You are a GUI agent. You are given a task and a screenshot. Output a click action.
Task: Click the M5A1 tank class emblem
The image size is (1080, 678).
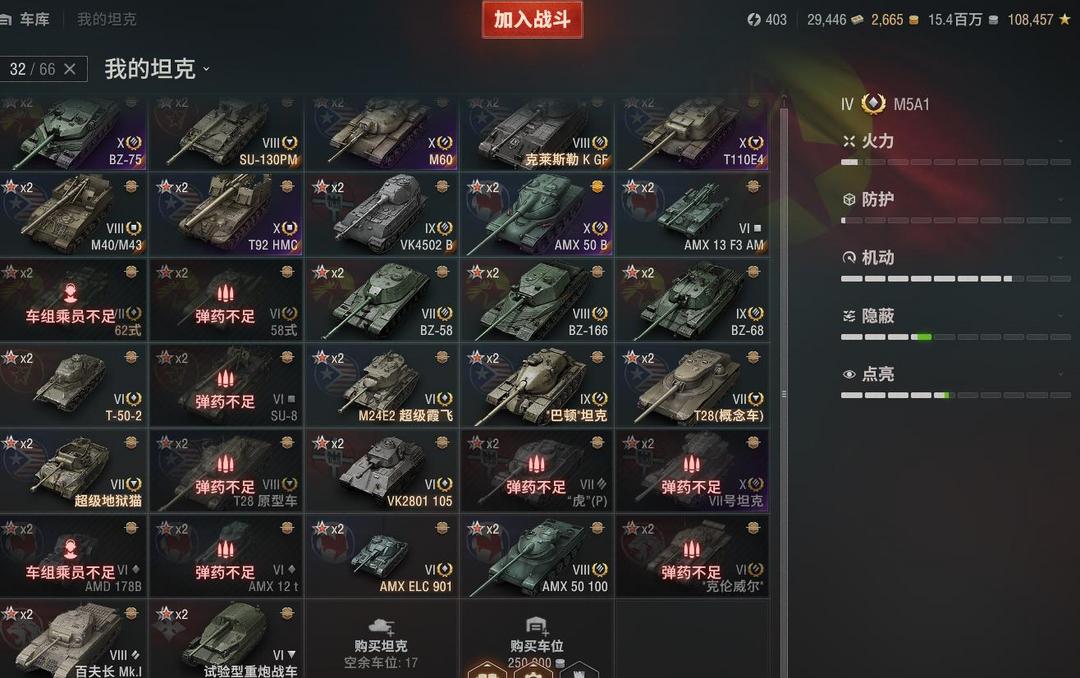coord(873,104)
